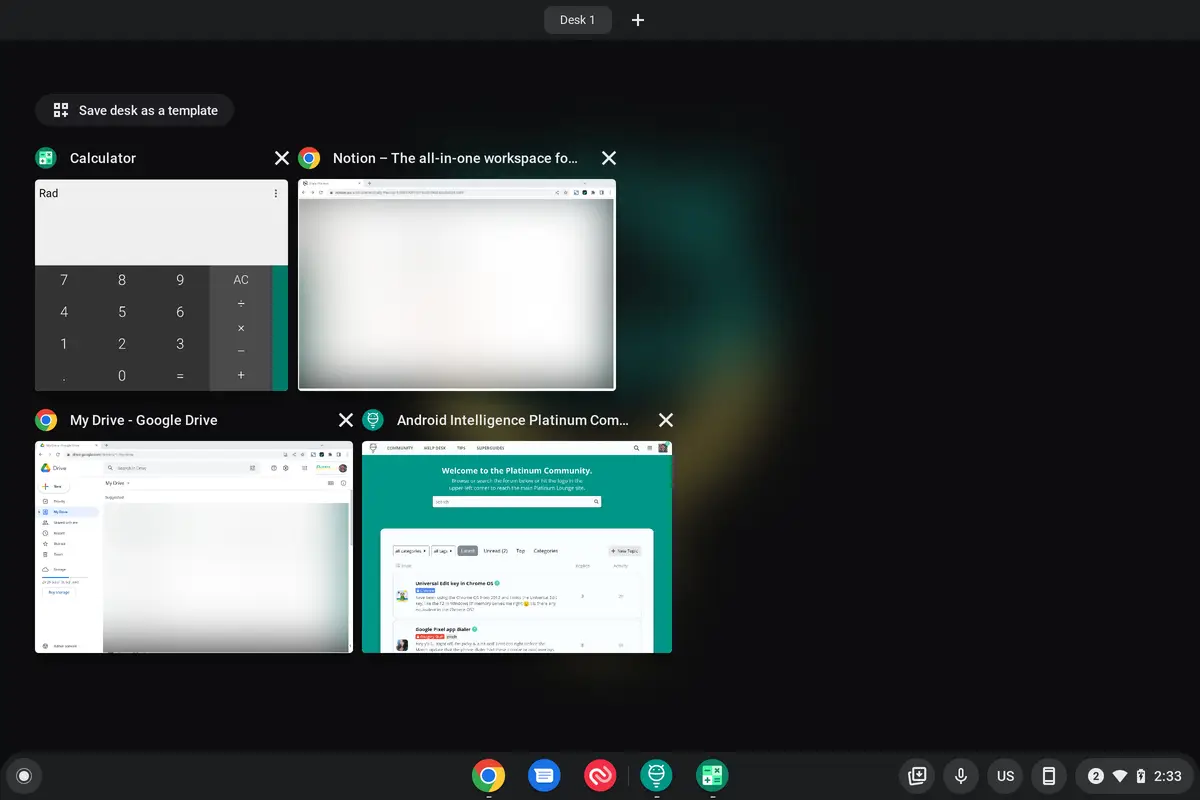1200x800 pixels.
Task: Select the Desk 1 tab
Action: pos(577,20)
